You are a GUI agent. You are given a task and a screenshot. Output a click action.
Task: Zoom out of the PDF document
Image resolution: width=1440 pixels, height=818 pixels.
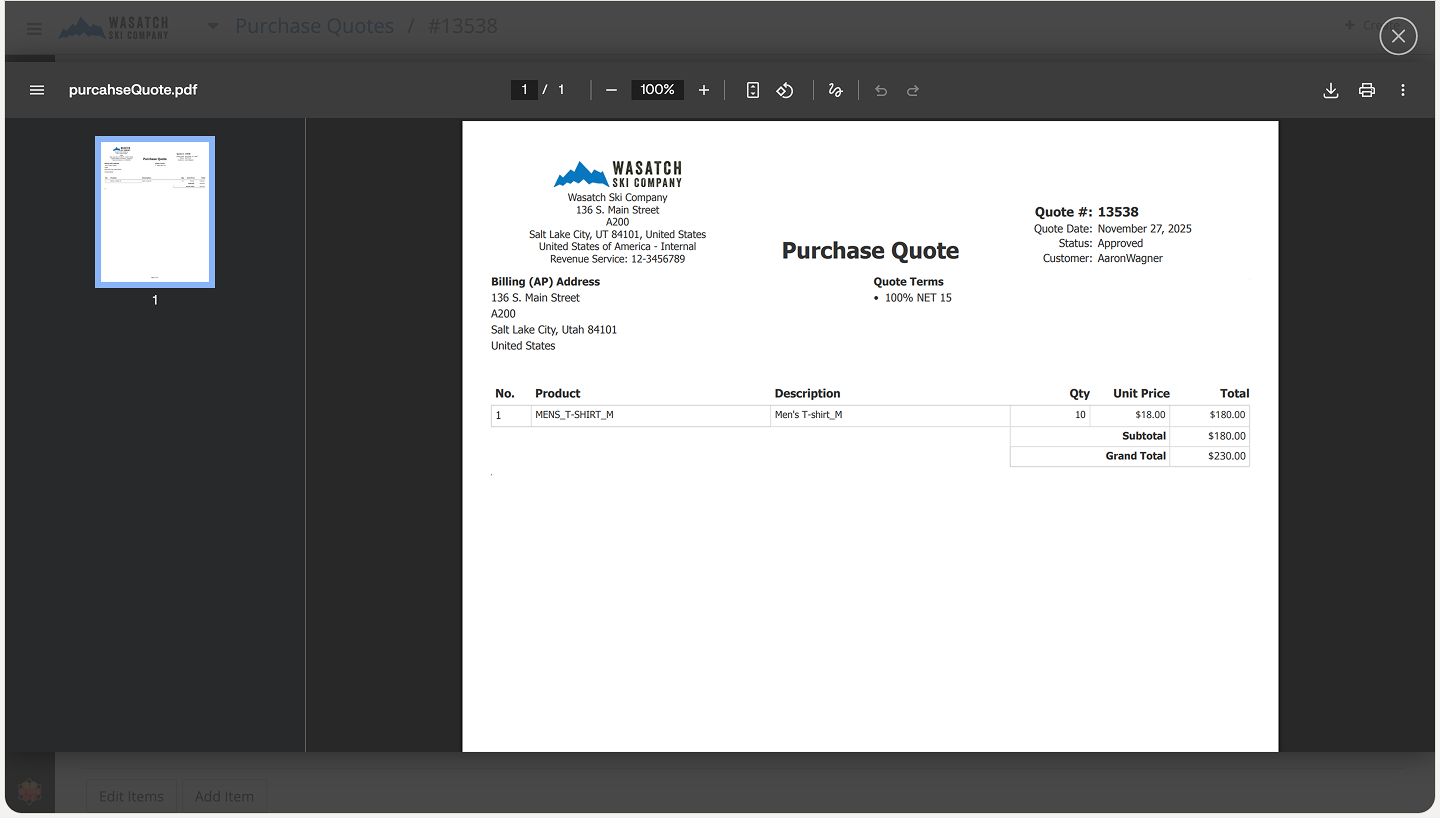click(x=611, y=90)
